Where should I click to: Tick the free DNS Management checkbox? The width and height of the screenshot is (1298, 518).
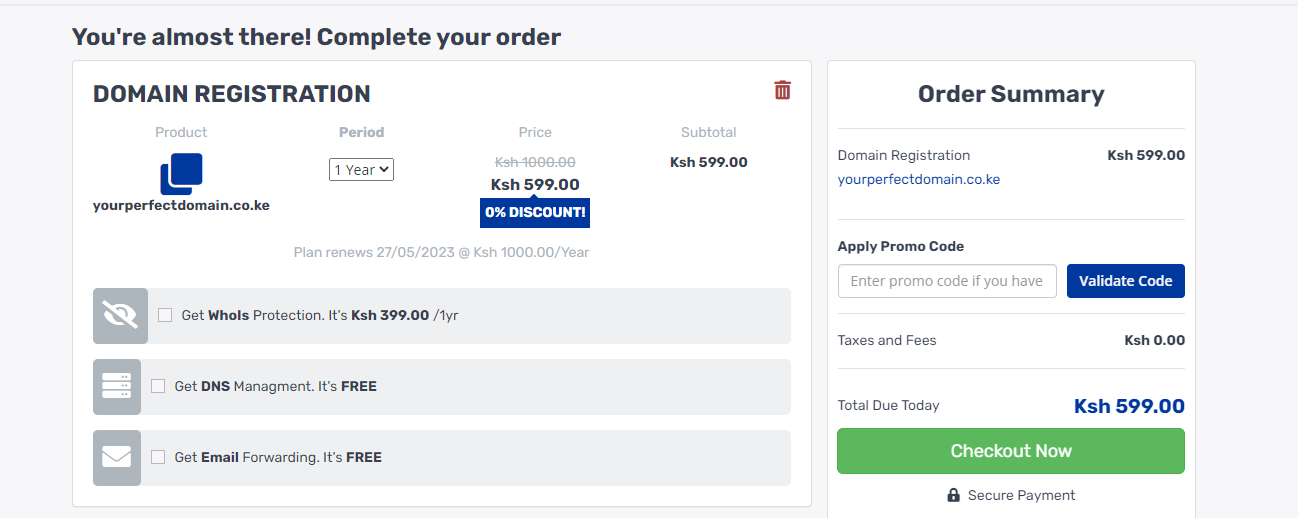point(158,386)
